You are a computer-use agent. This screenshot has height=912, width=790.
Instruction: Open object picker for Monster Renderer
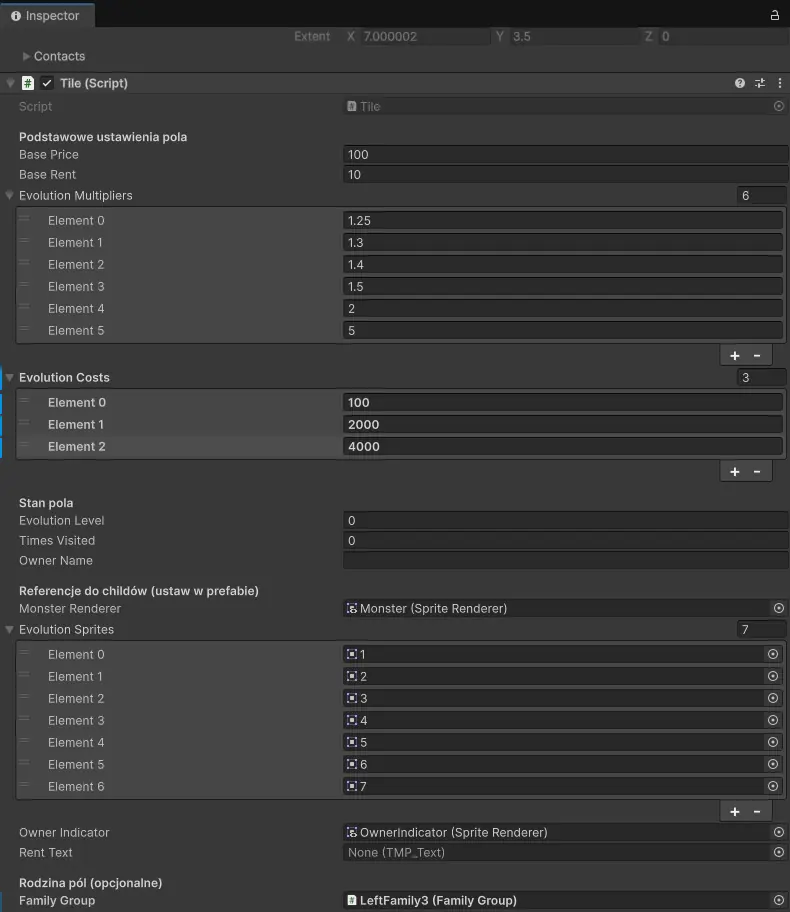[778, 608]
